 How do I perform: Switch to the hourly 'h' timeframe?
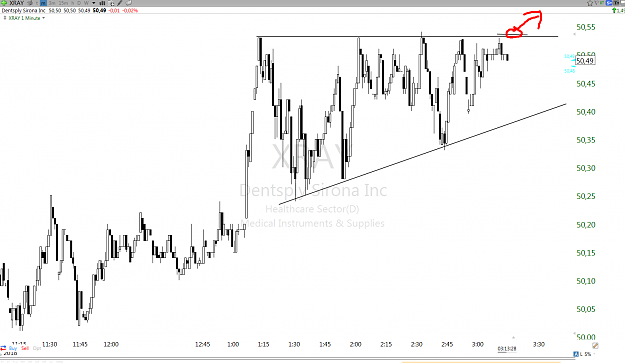pyautogui.click(x=72, y=3)
